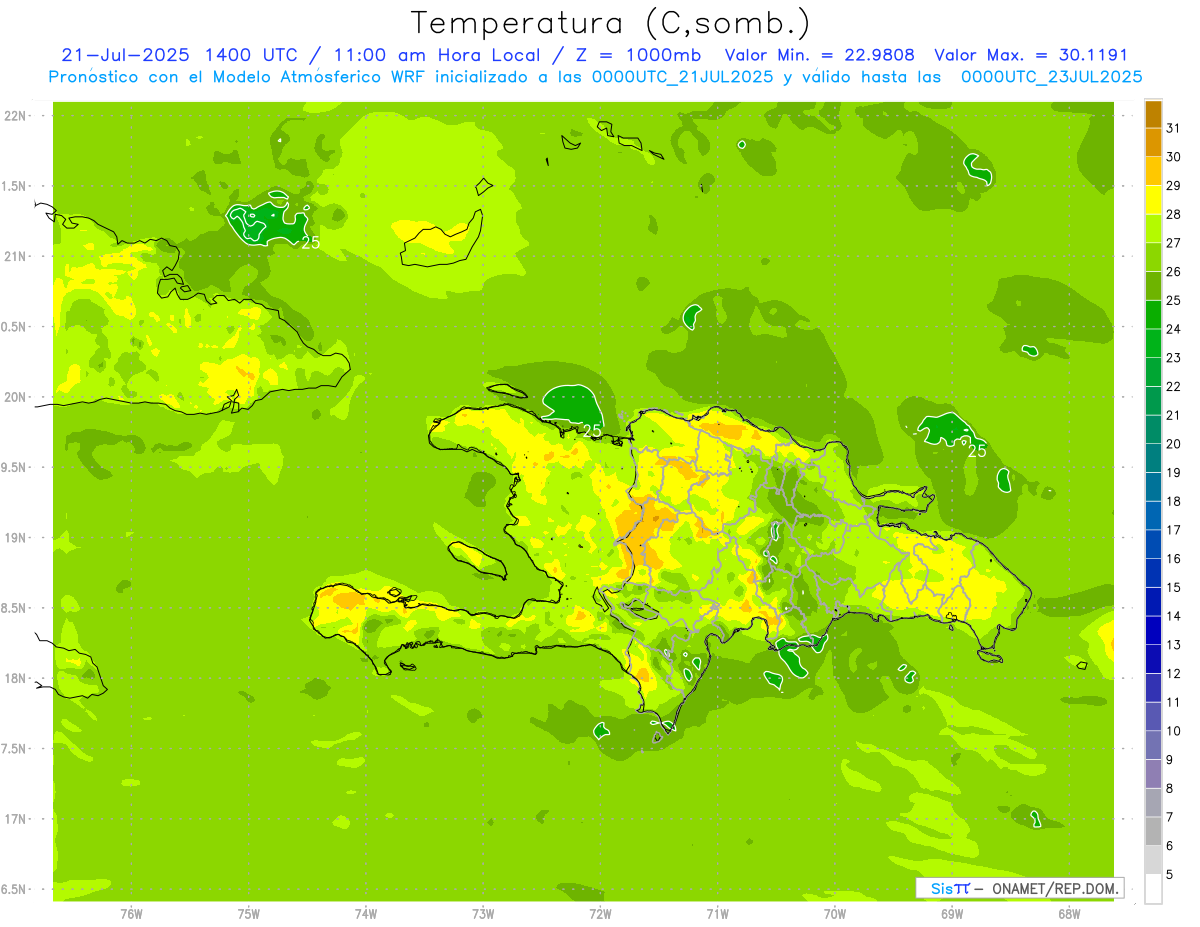
Task: Click the yellow 28–29 colorbar segment
Action: (x=1153, y=200)
